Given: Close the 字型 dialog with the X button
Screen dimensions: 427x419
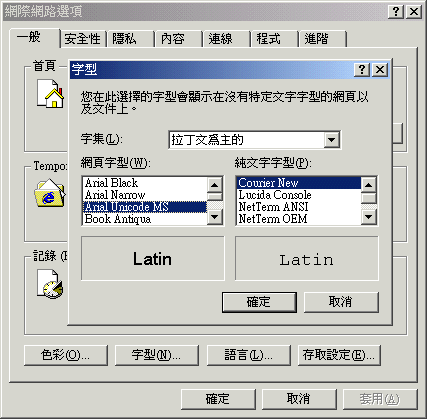Looking at the screenshot, I should point(380,70).
